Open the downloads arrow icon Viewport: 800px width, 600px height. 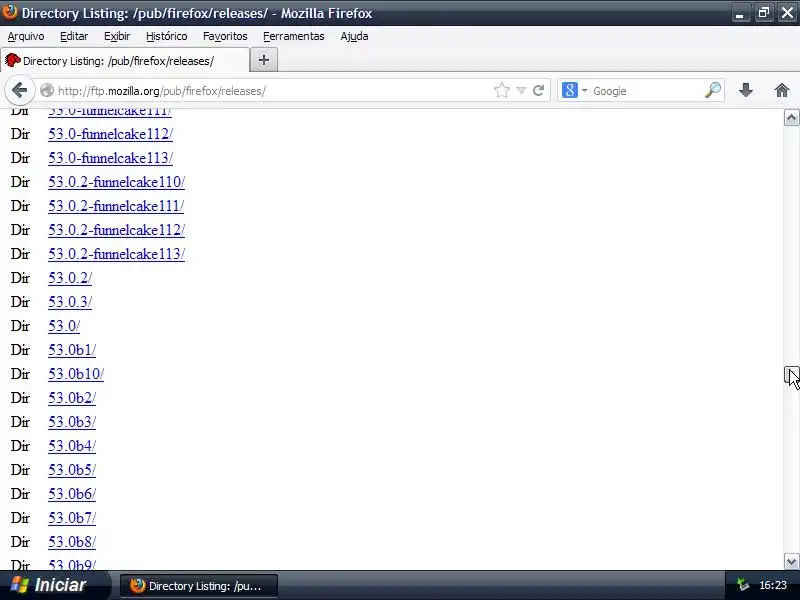coord(745,91)
